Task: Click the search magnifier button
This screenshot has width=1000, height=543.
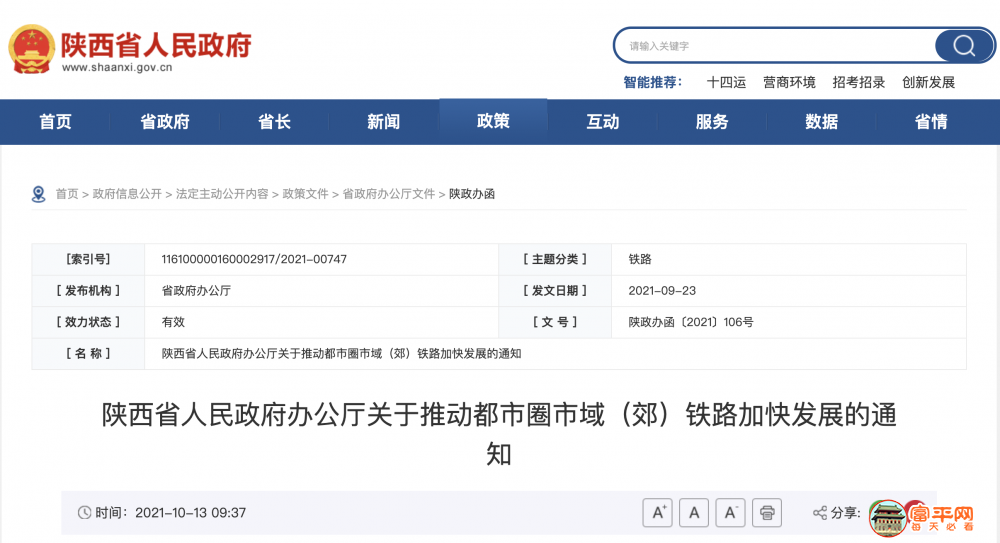Action: [964, 46]
